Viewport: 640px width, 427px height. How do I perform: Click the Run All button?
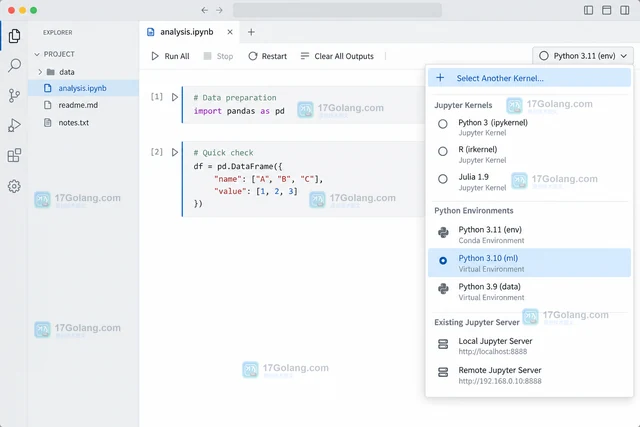coord(170,56)
